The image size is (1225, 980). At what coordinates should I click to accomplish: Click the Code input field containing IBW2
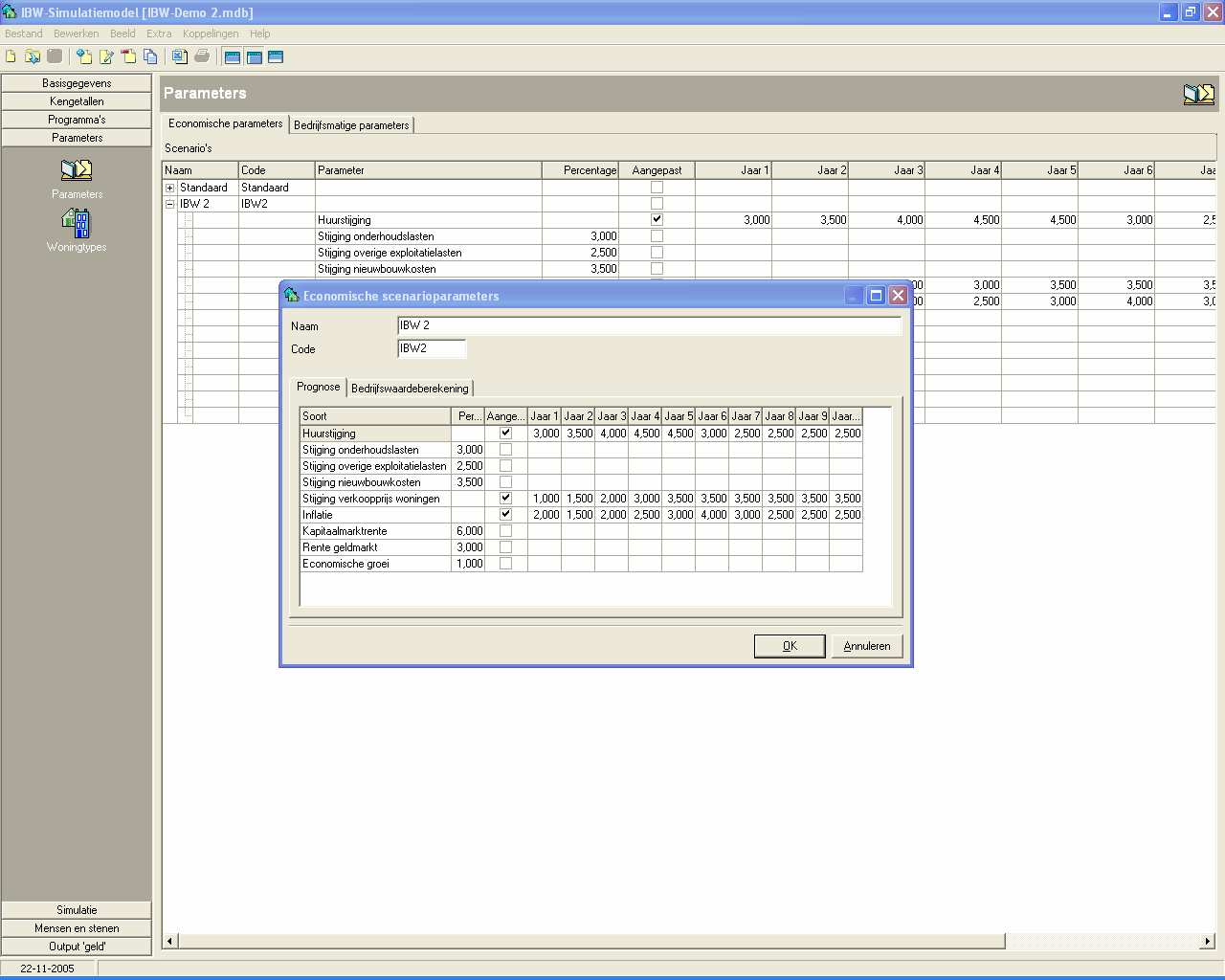[x=432, y=348]
